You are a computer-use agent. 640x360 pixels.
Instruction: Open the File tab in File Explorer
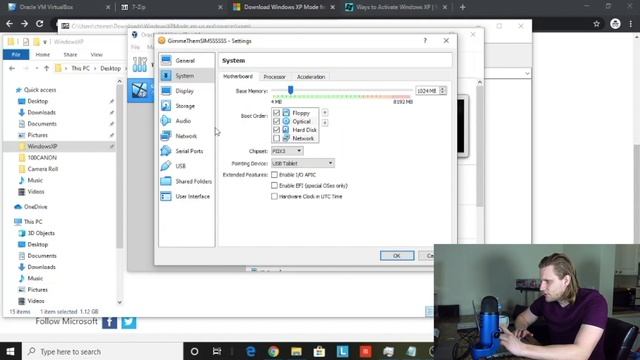point(16,54)
